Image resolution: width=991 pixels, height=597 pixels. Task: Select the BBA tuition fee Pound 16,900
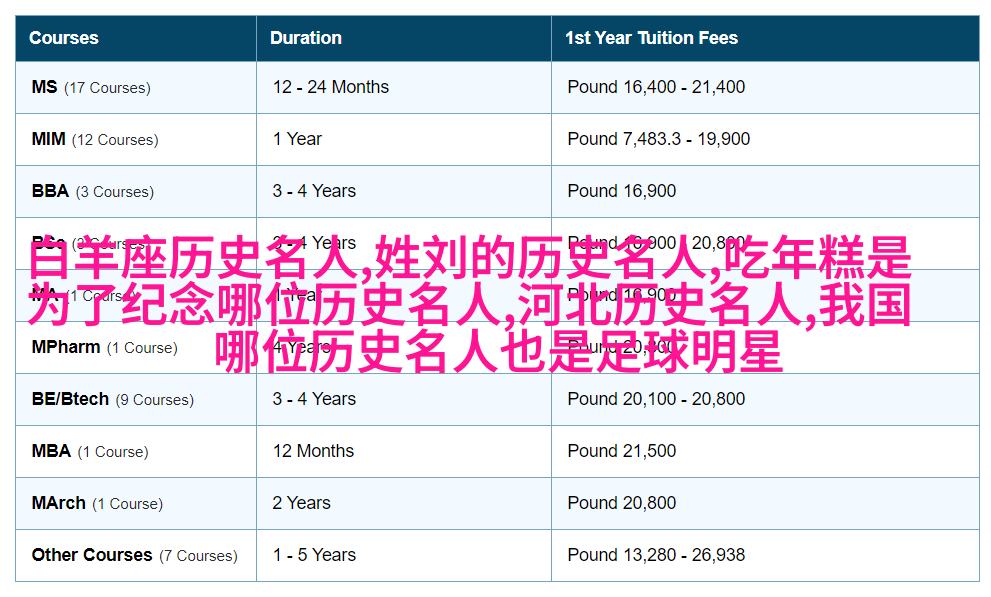point(621,191)
